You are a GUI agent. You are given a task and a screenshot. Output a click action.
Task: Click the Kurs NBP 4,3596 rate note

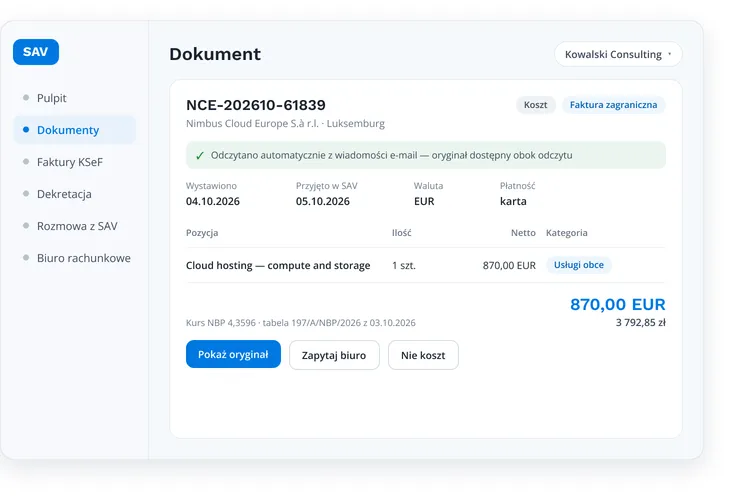301,323
